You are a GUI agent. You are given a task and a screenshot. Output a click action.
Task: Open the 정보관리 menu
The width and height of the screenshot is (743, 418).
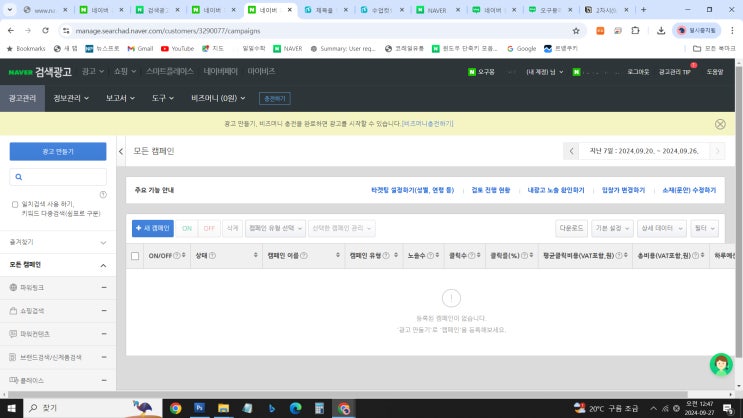pos(71,99)
